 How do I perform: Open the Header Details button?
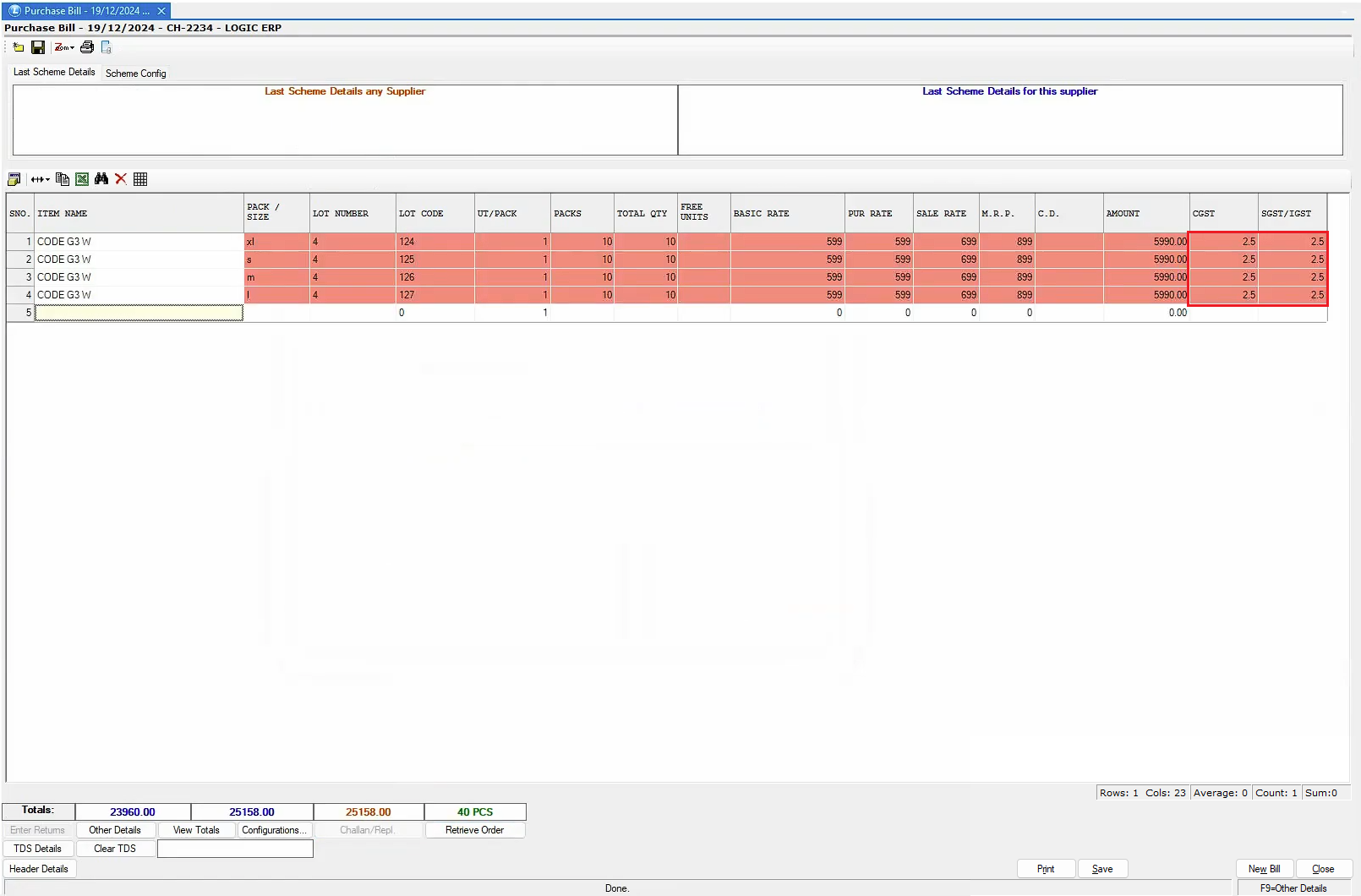pos(39,869)
